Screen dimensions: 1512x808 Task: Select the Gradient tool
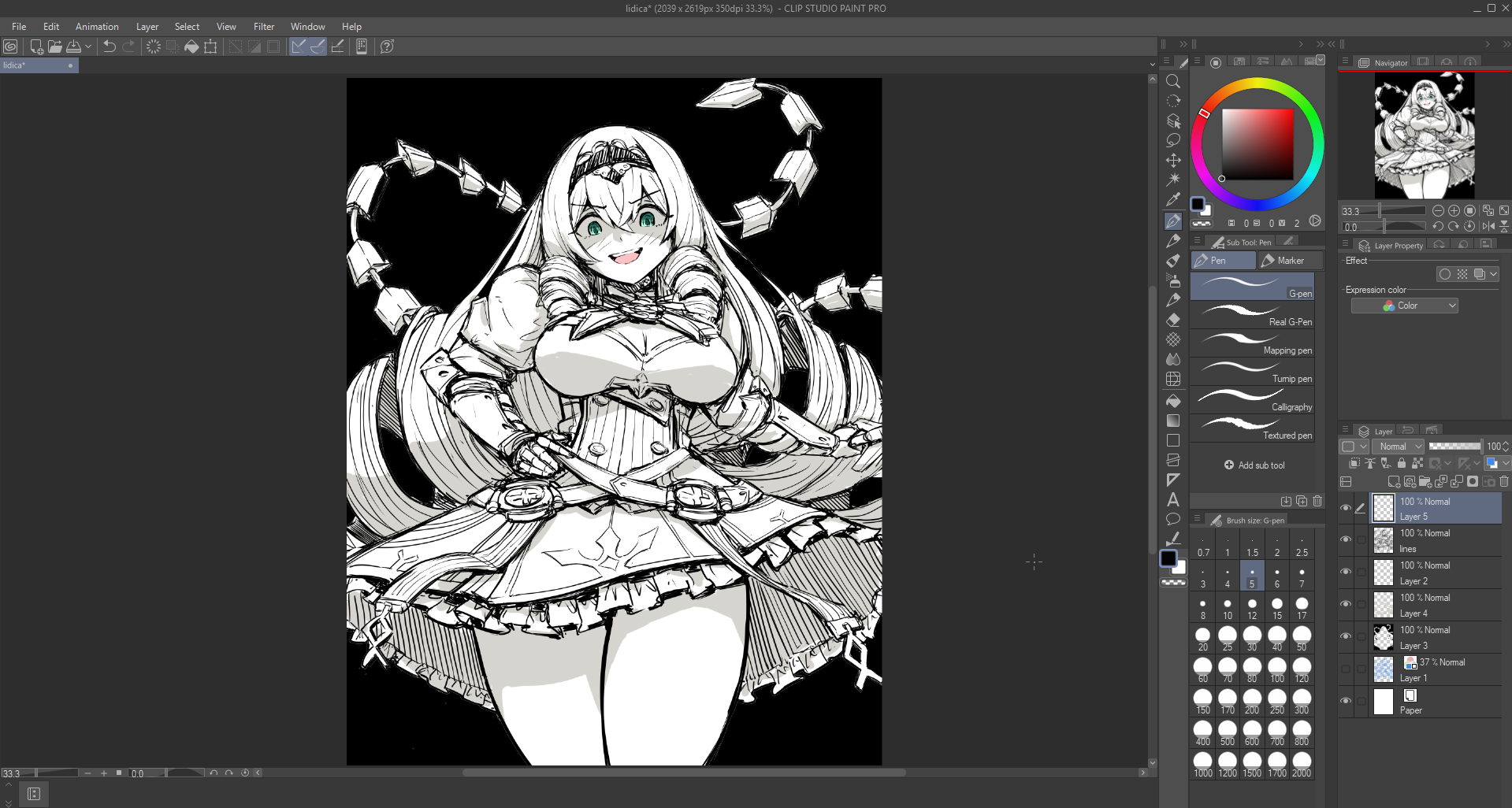pos(1173,421)
